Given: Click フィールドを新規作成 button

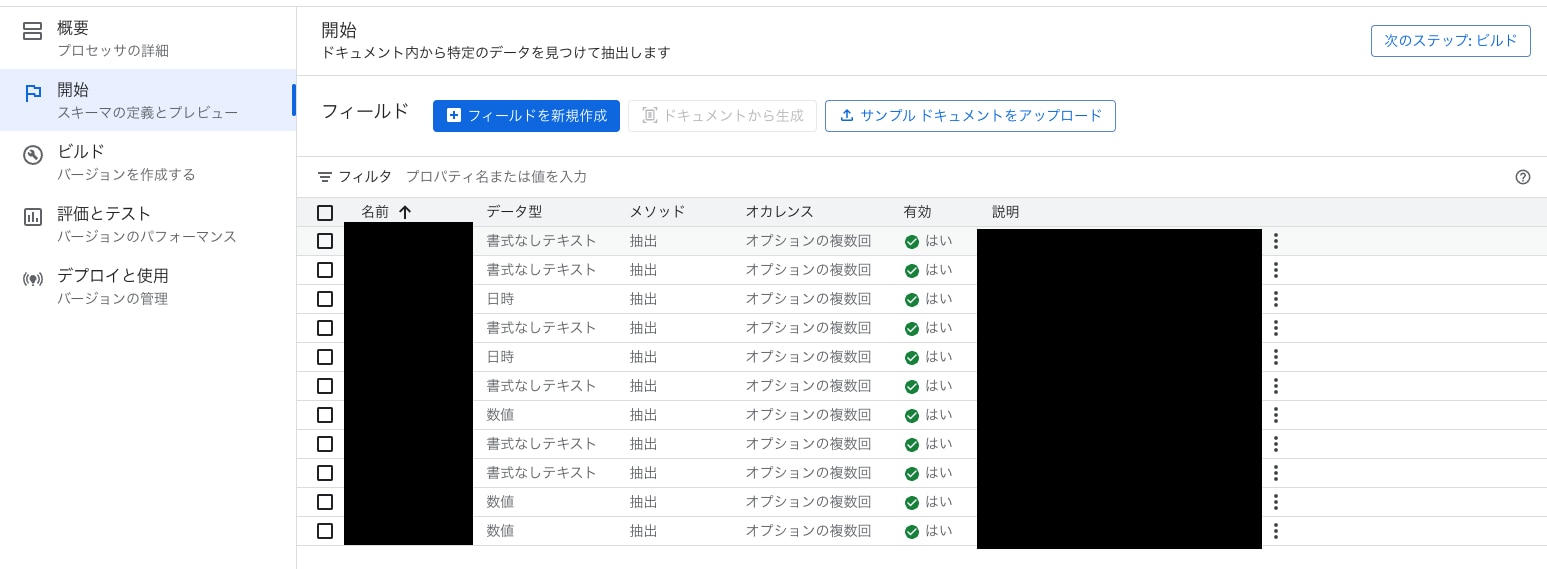Looking at the screenshot, I should point(526,116).
